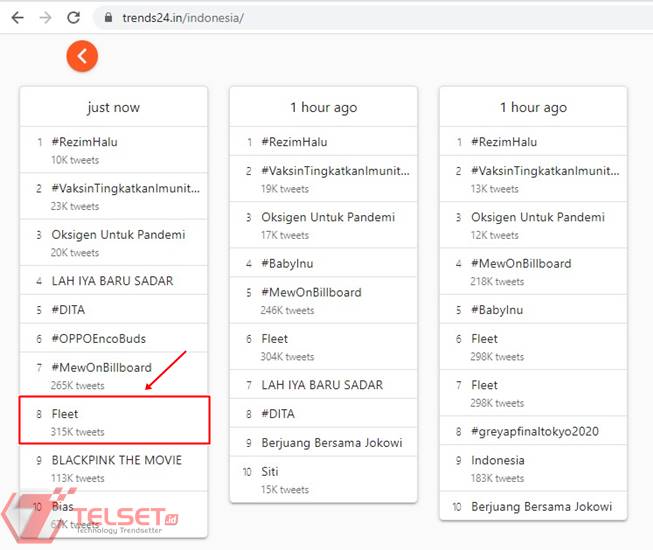The width and height of the screenshot is (653, 550).
Task: Open Fleet trend with 315K tweets
Action: (65, 414)
